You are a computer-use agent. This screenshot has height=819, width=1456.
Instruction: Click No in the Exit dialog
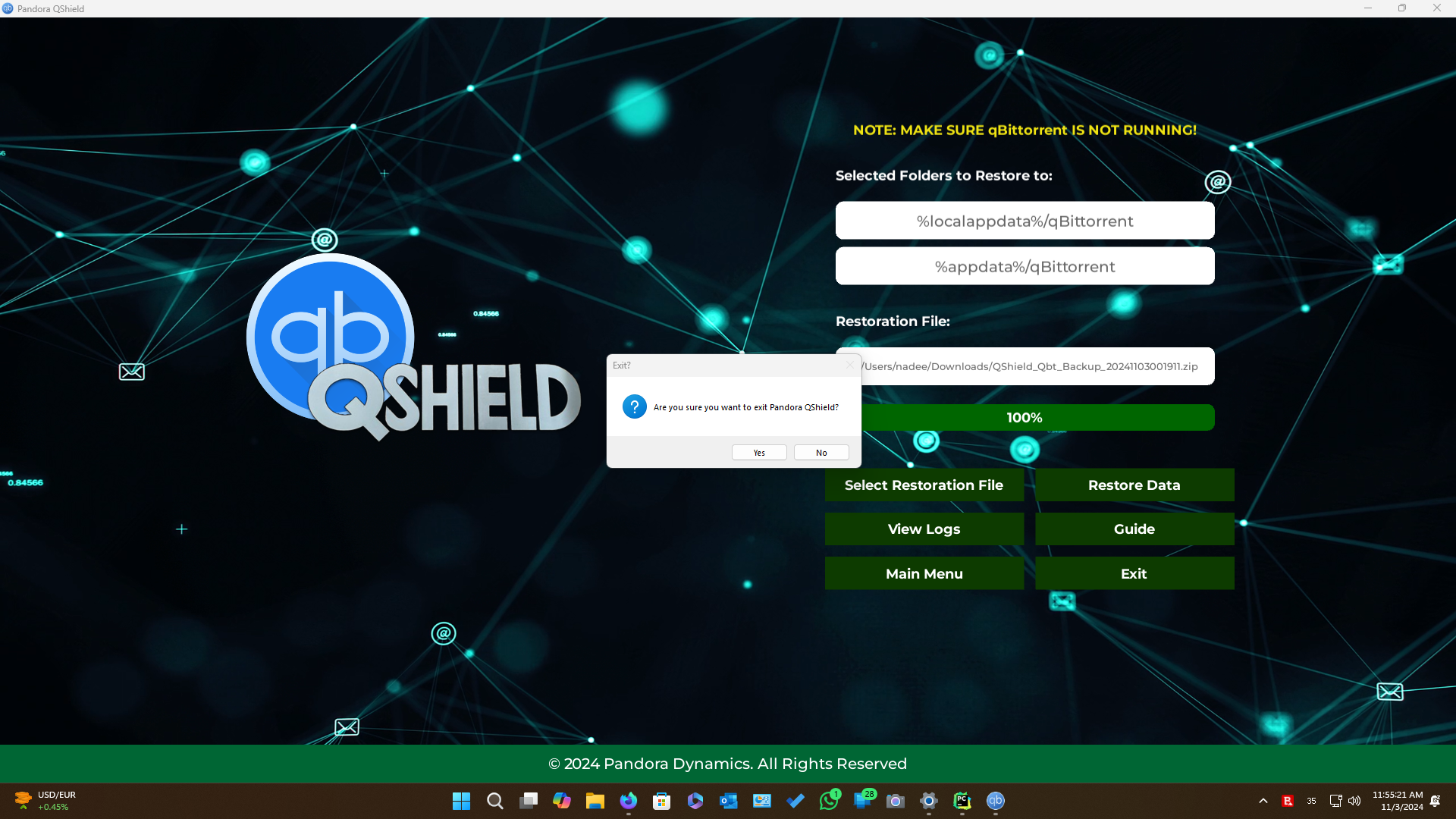coord(821,453)
